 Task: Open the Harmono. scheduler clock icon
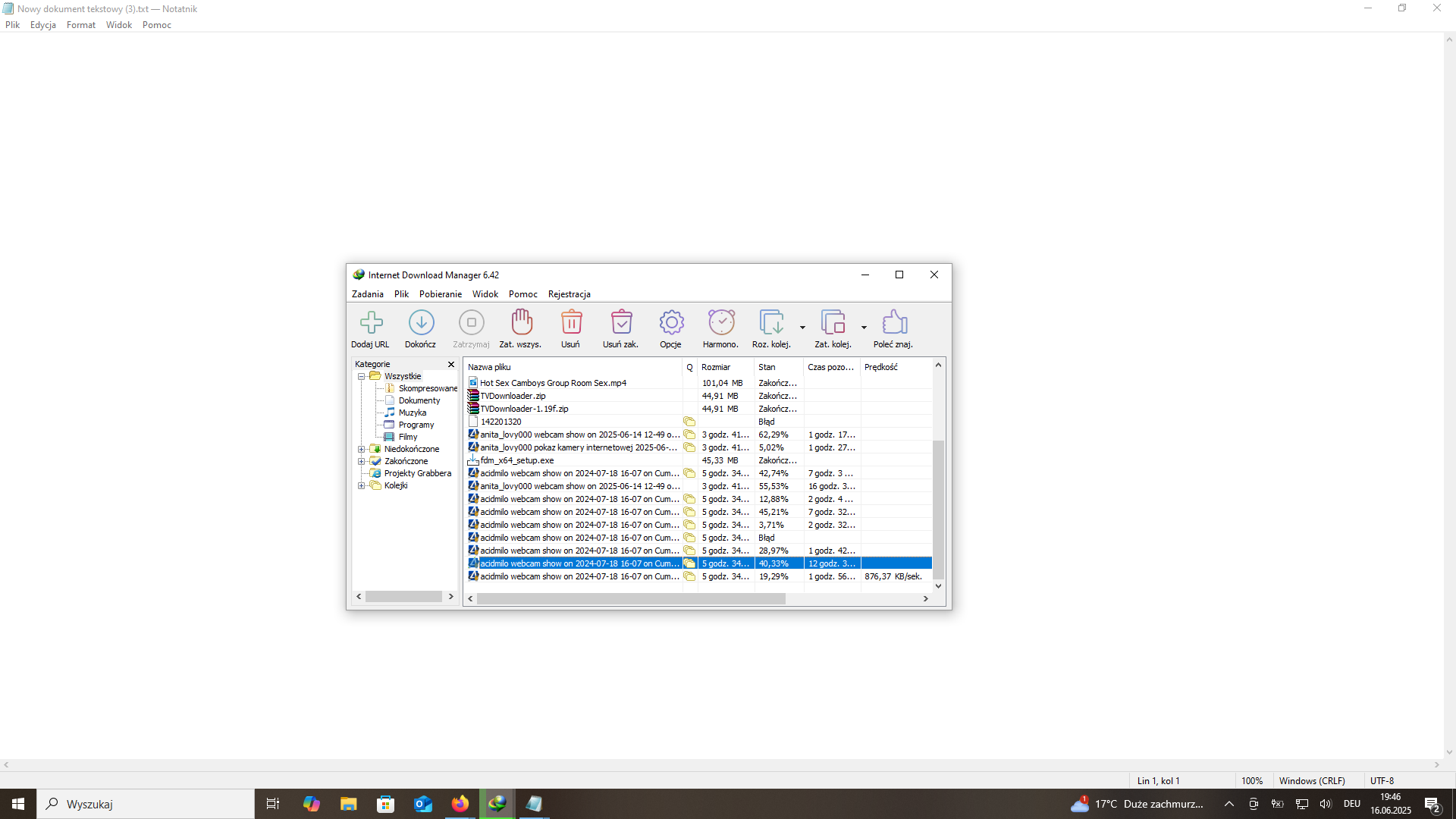[721, 323]
